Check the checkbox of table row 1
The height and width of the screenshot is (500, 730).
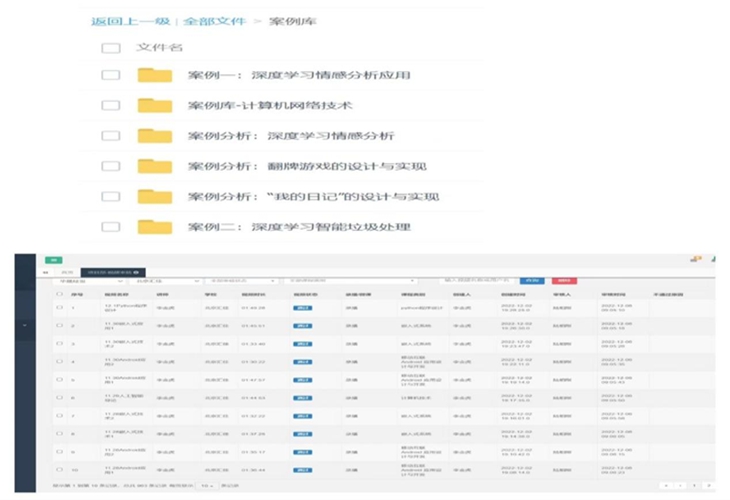[x=60, y=308]
